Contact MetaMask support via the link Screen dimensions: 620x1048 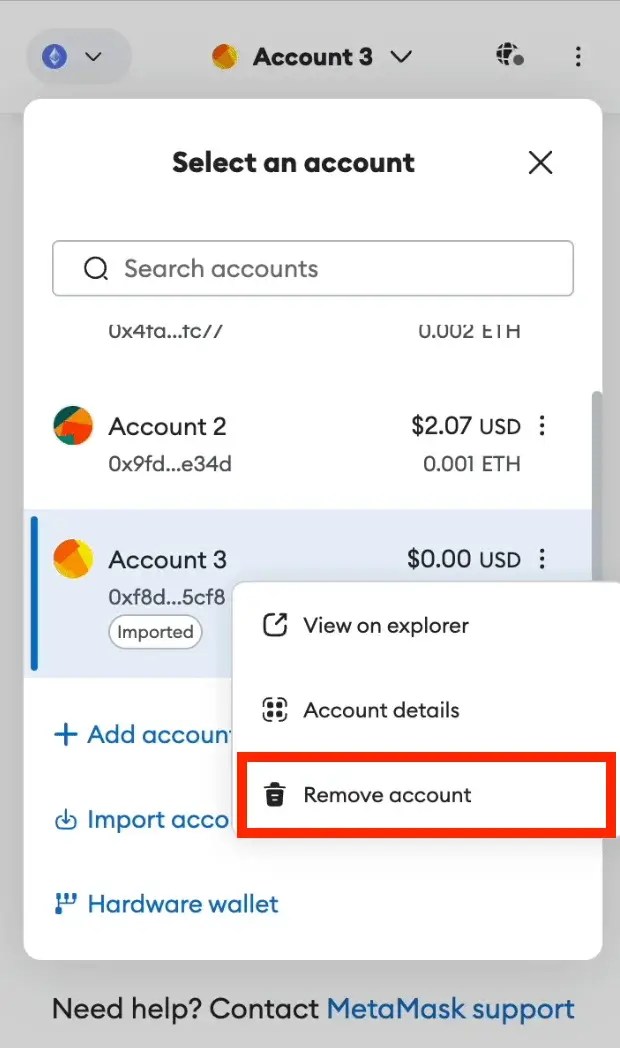pos(450,1009)
